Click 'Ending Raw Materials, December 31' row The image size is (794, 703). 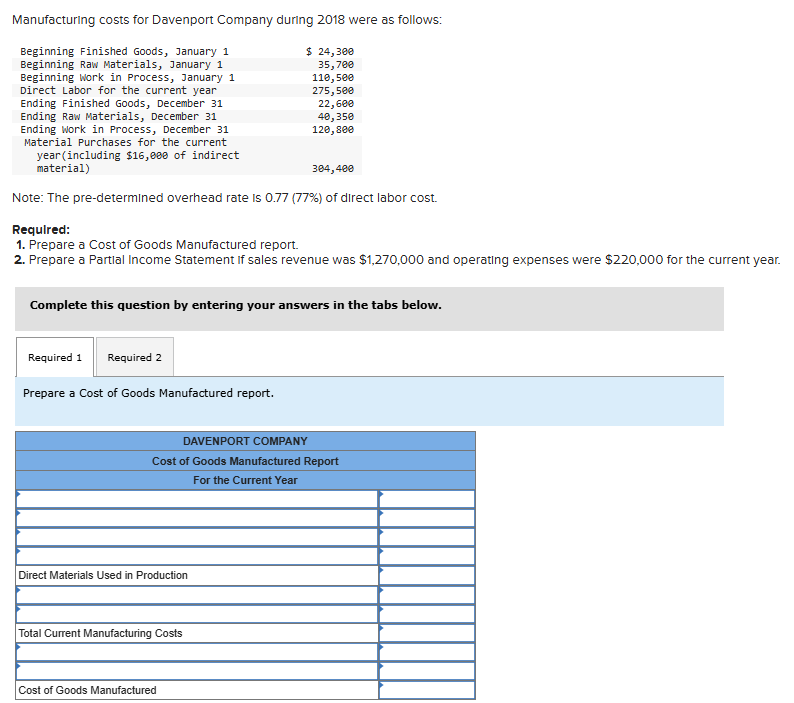(118, 116)
